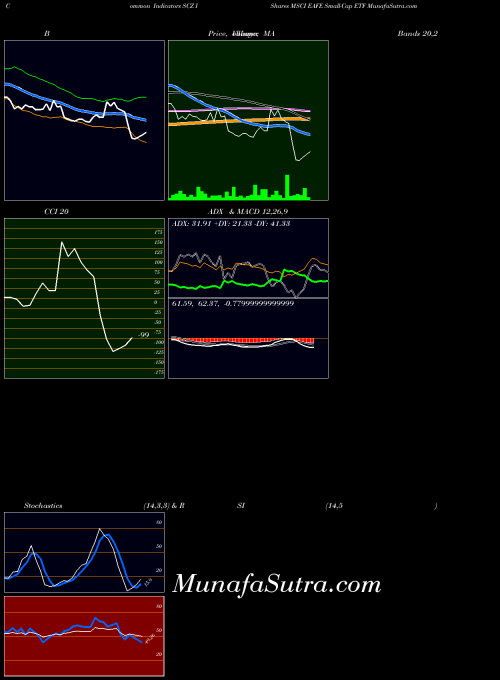Click "Shares MSCI EAFE Small-Cap ETF" header text
500x680 pixels.
coord(318,6)
